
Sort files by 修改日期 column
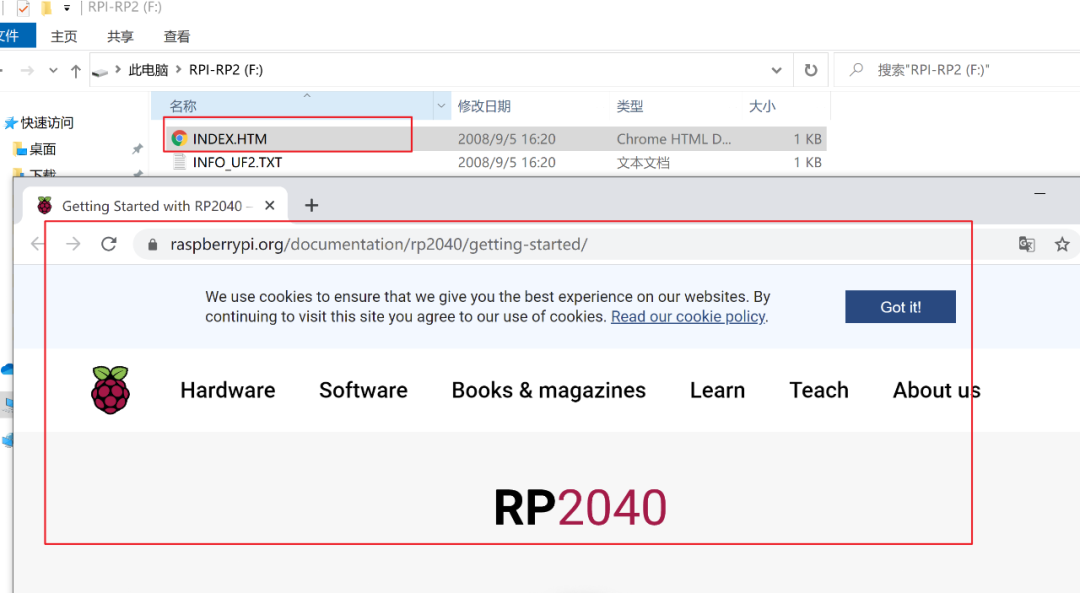[484, 106]
